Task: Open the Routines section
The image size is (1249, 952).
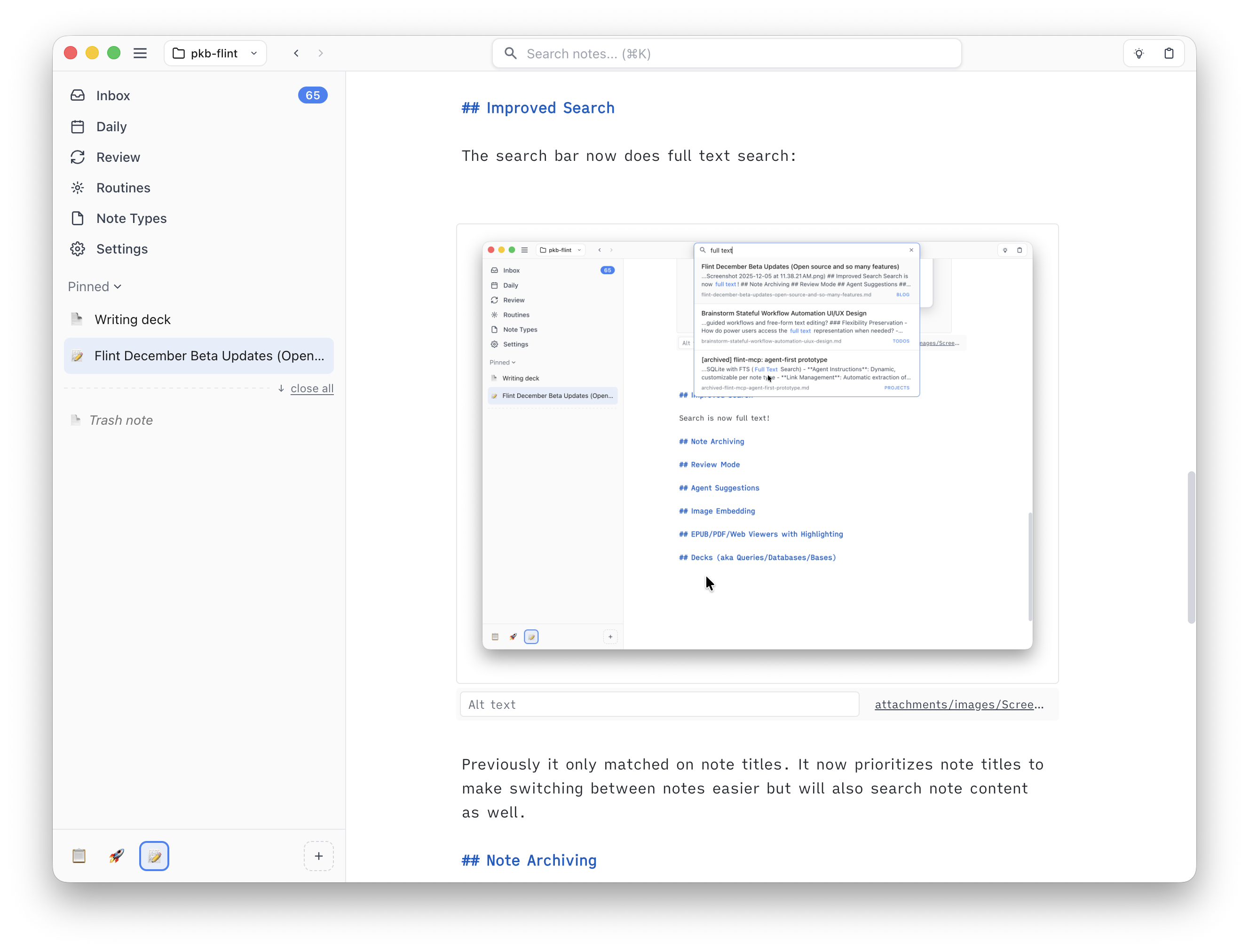Action: (x=123, y=188)
